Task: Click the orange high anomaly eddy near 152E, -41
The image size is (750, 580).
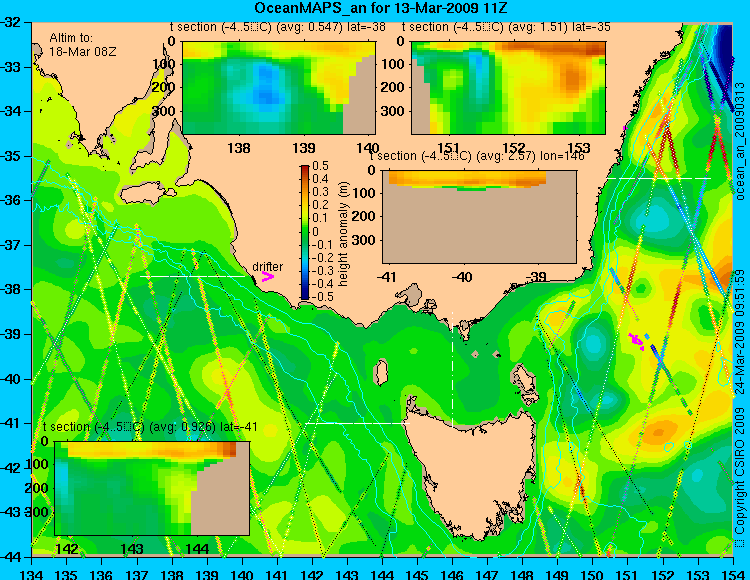Action: (659, 433)
